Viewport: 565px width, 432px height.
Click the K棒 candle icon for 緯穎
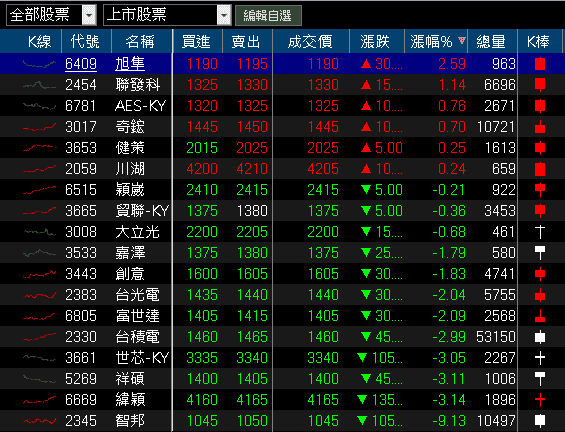pyautogui.click(x=540, y=400)
